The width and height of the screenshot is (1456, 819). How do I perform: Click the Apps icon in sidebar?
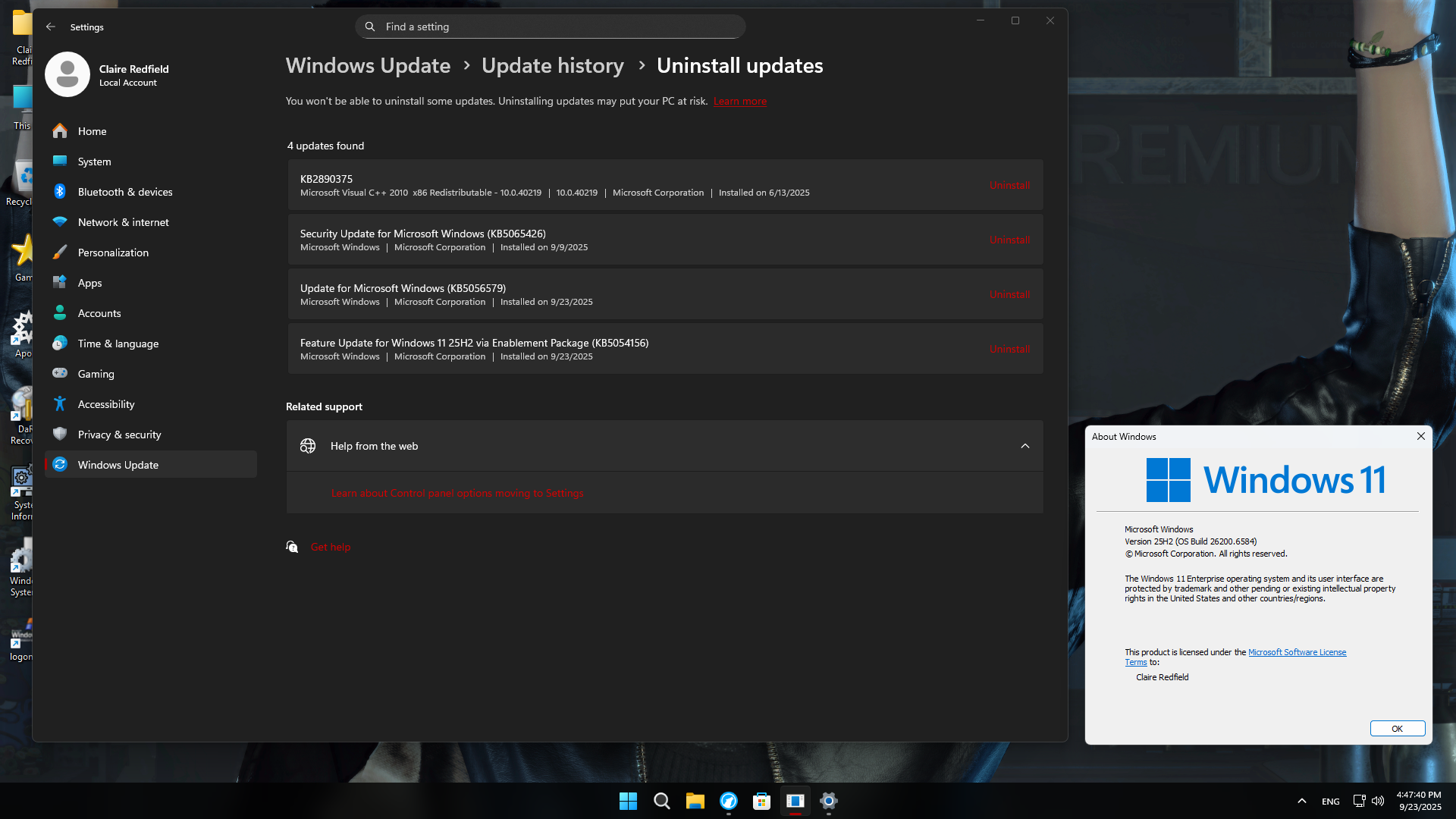[60, 283]
